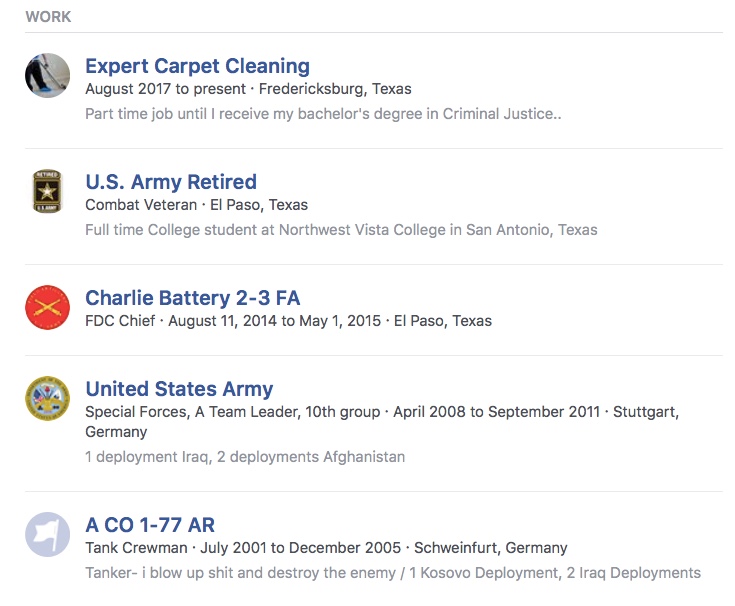Open the Charlie Battery 2-3 FA link
Image resolution: width=735 pixels, height=606 pixels.
(x=192, y=298)
